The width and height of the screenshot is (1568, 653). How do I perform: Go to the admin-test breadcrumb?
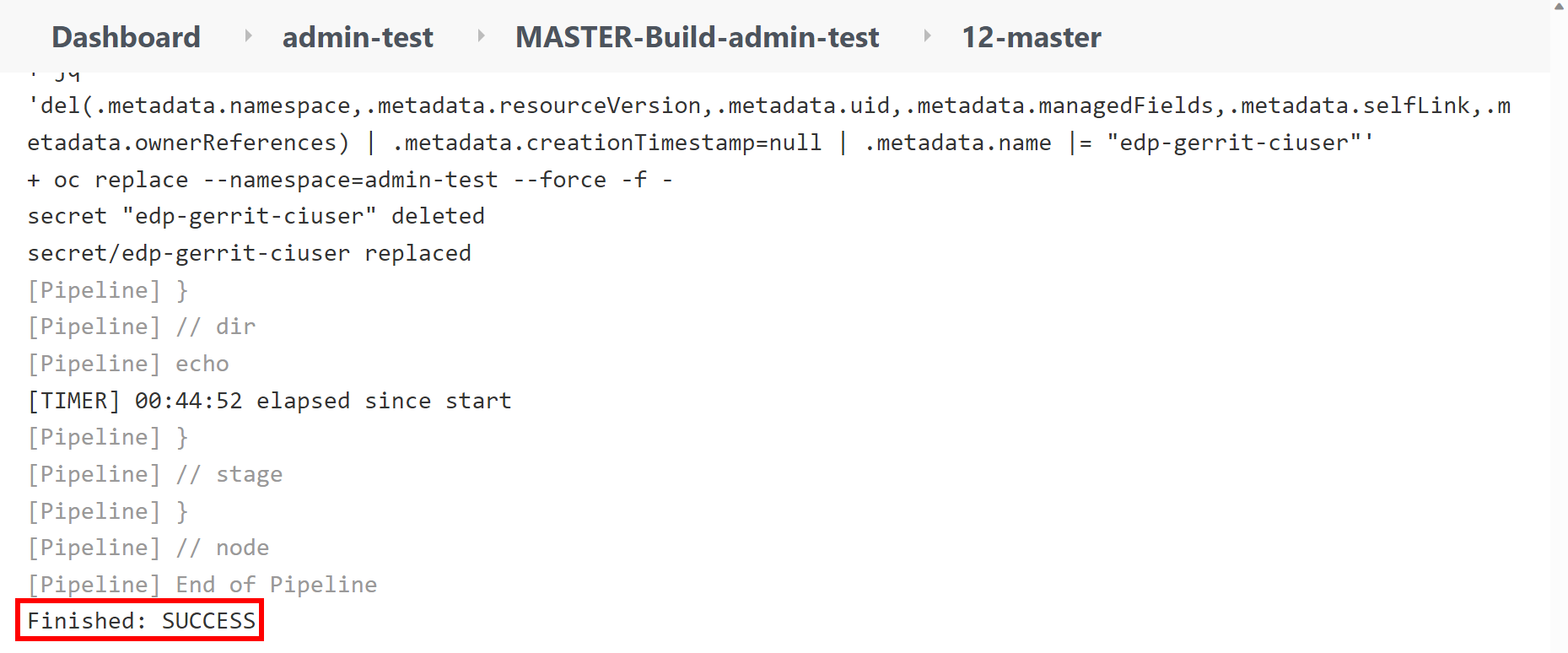coord(358,37)
